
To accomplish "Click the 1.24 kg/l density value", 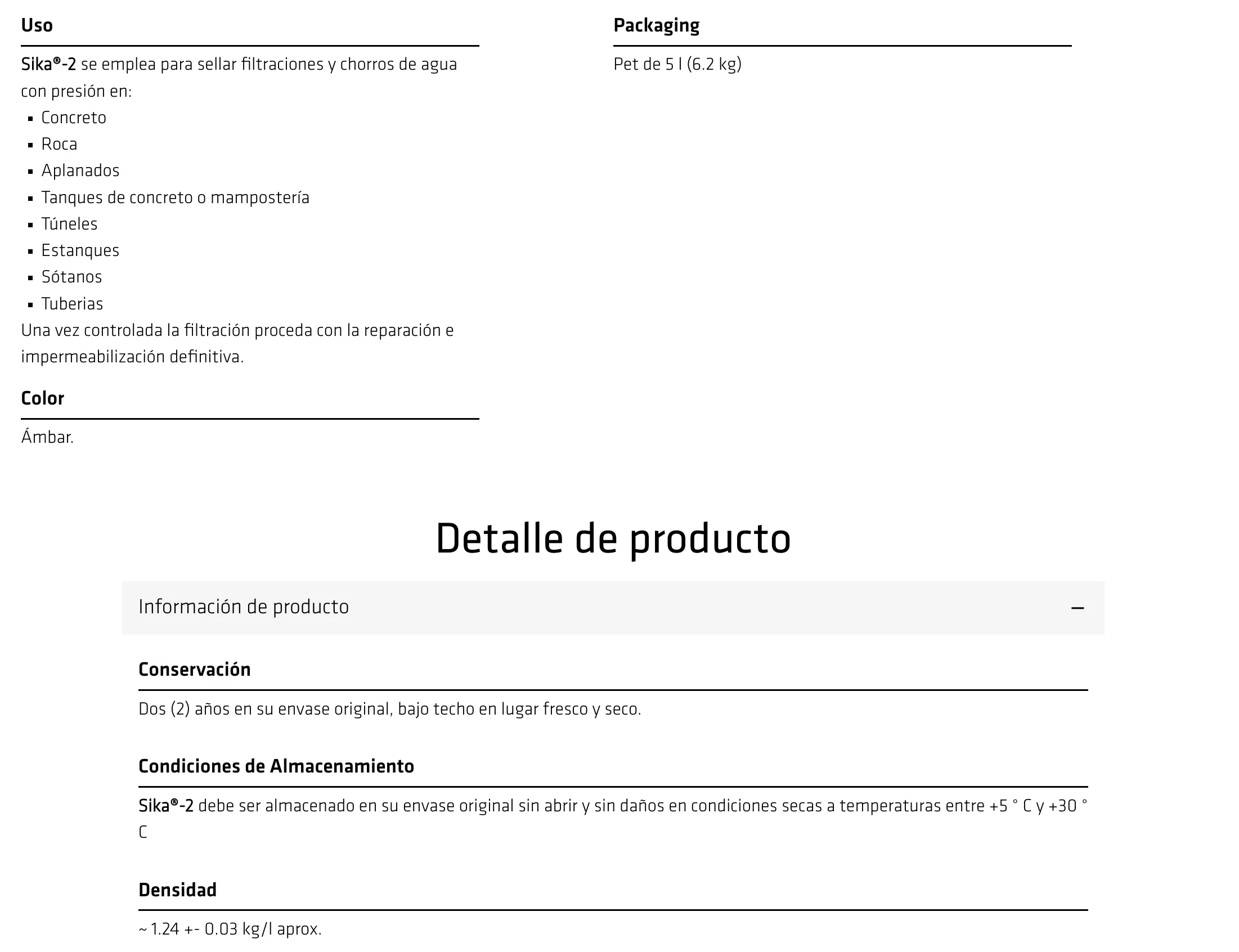I will coord(230,929).
